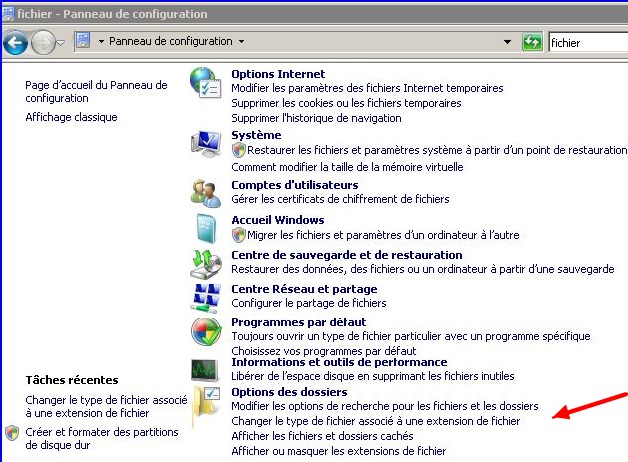Open Comptes d'utilisateurs heading
This screenshot has height=462, width=628.
(295, 185)
